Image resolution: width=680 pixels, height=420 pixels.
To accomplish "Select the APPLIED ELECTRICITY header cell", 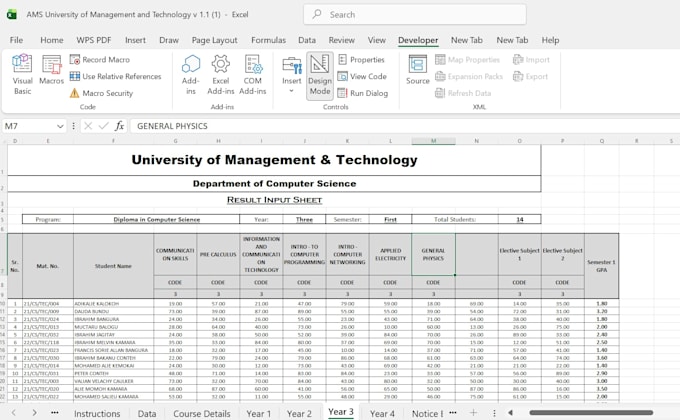I will point(390,254).
